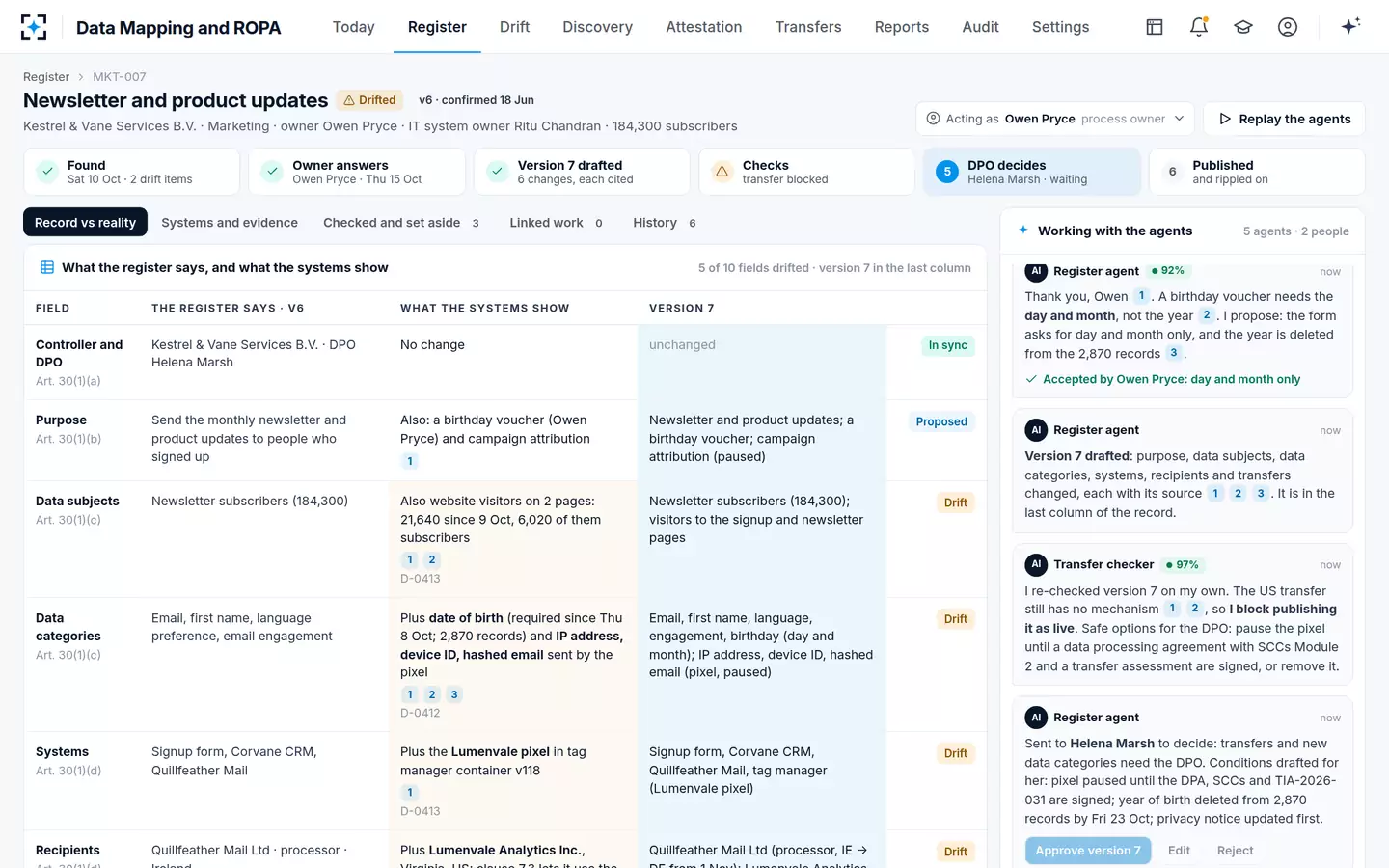This screenshot has height=868, width=1389.
Task: Open the Audit tab
Action: pyautogui.click(x=980, y=27)
